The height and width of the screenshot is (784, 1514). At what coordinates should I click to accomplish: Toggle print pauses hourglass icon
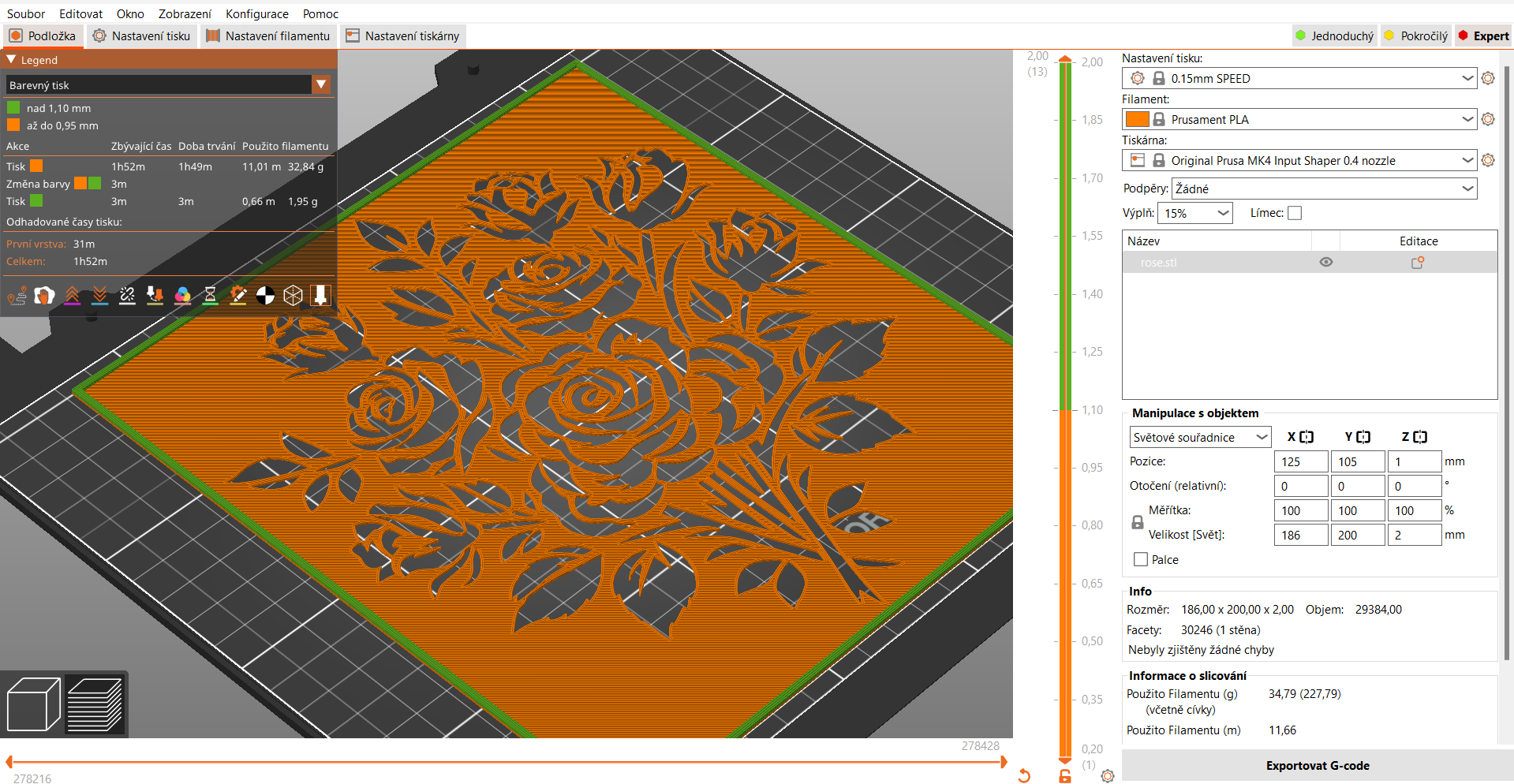click(x=210, y=296)
